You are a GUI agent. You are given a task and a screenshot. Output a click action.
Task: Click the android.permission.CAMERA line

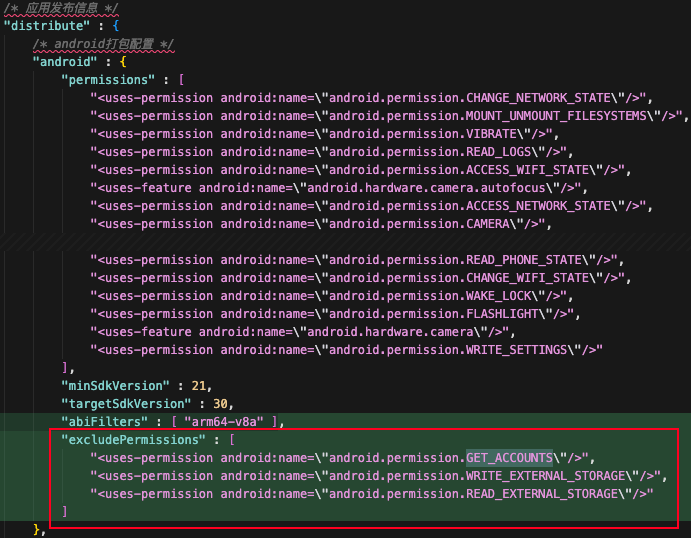coord(321,224)
